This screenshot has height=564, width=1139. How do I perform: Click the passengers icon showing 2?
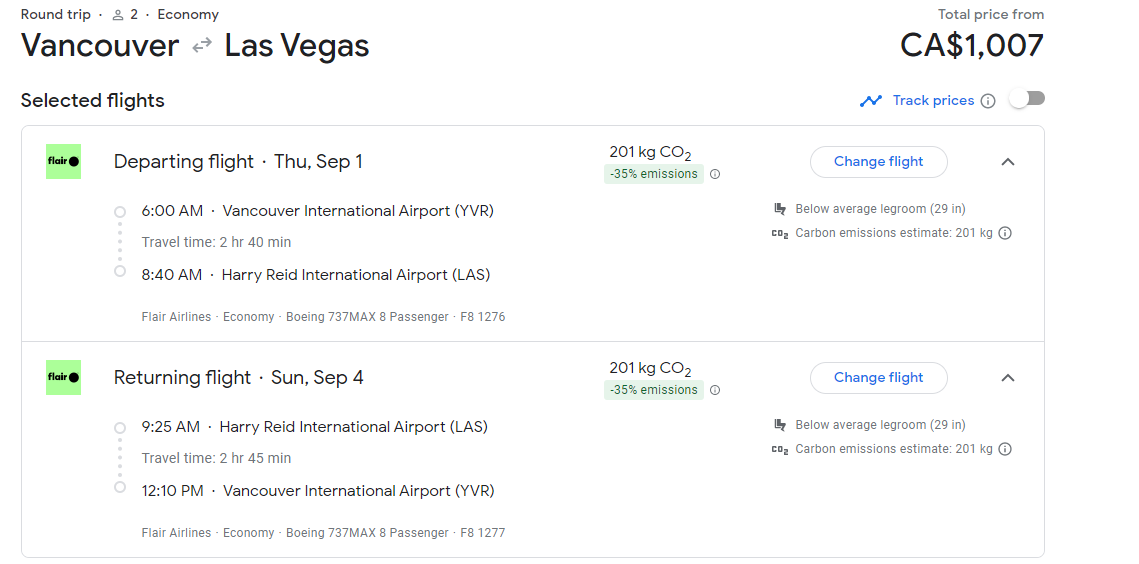pos(118,15)
